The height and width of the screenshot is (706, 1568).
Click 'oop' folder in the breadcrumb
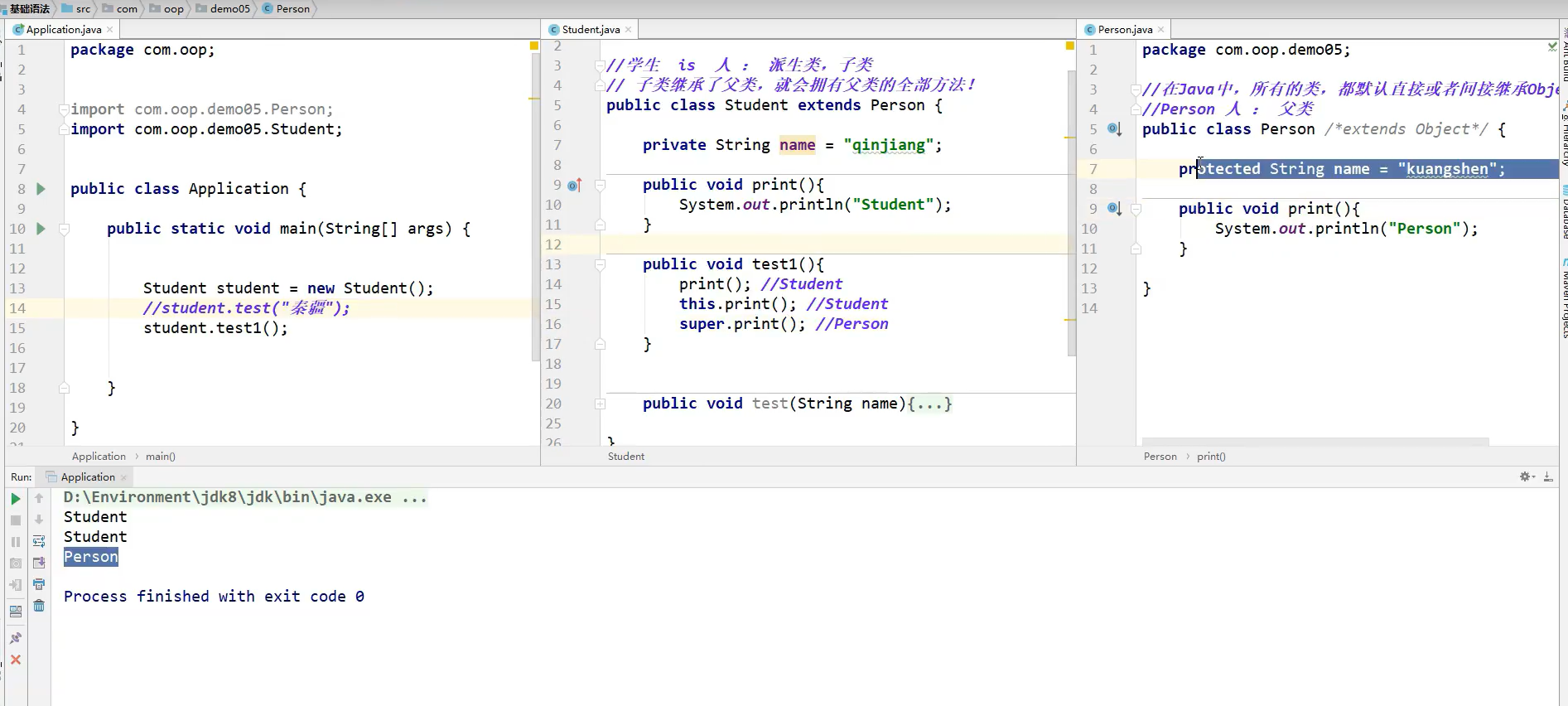pos(166,9)
